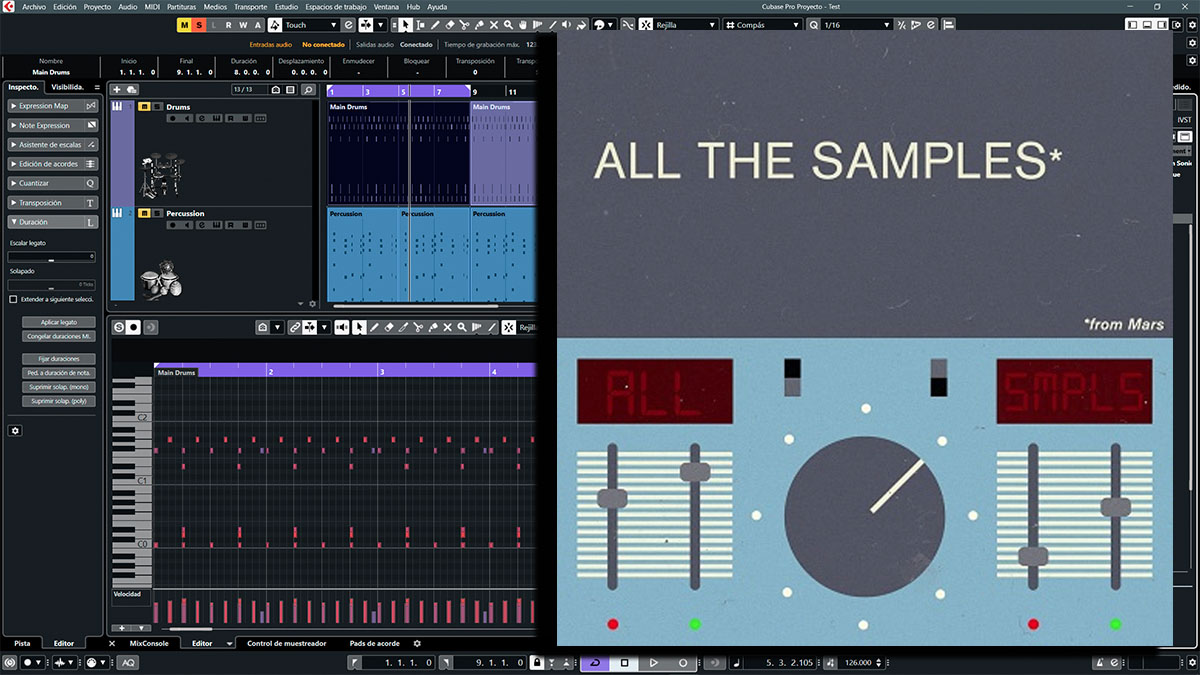Expand the Note Expression inspector section
The image size is (1200, 675).
(53, 125)
